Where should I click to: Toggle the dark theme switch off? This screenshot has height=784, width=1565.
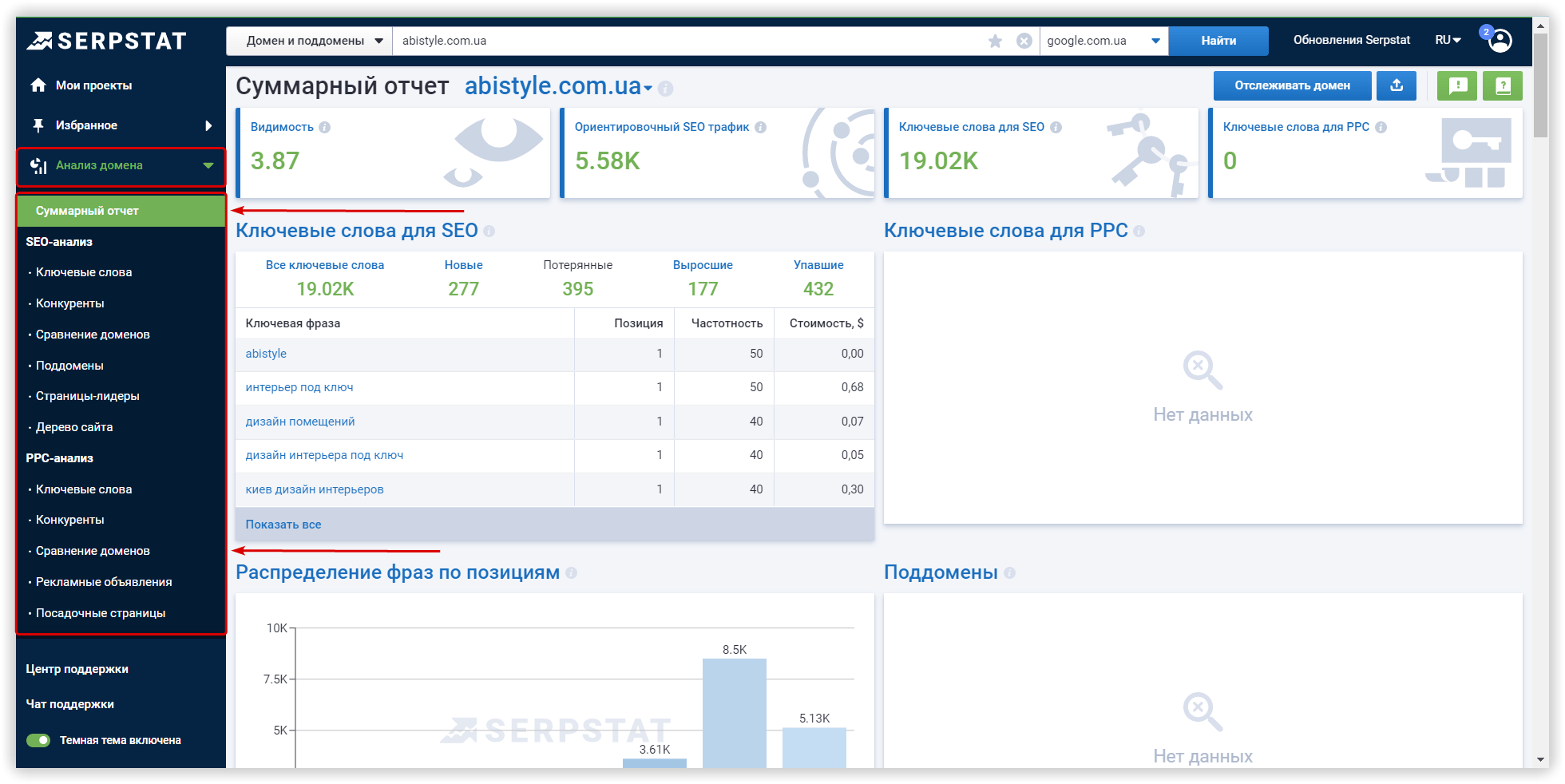(x=38, y=740)
